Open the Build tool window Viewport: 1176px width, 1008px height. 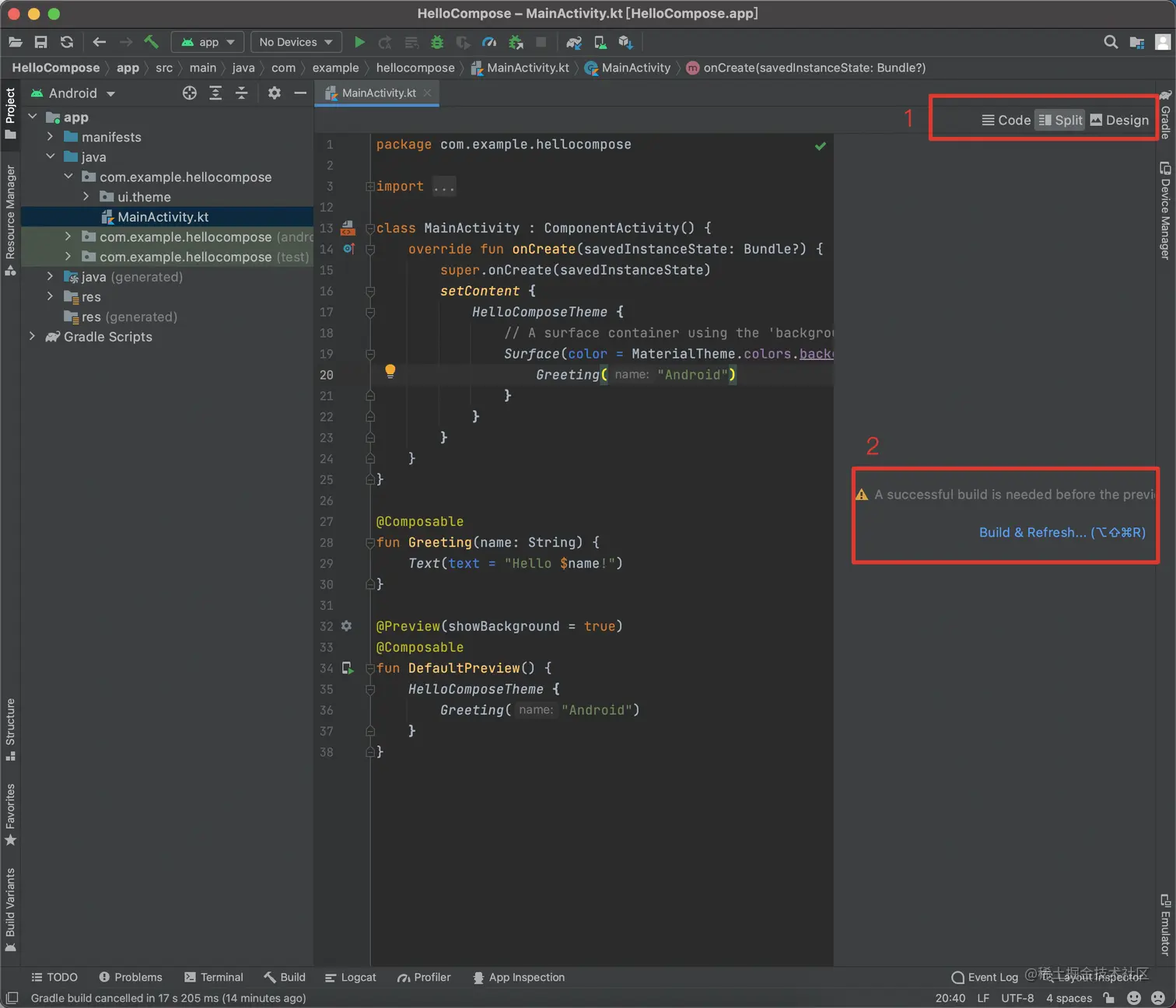(285, 977)
